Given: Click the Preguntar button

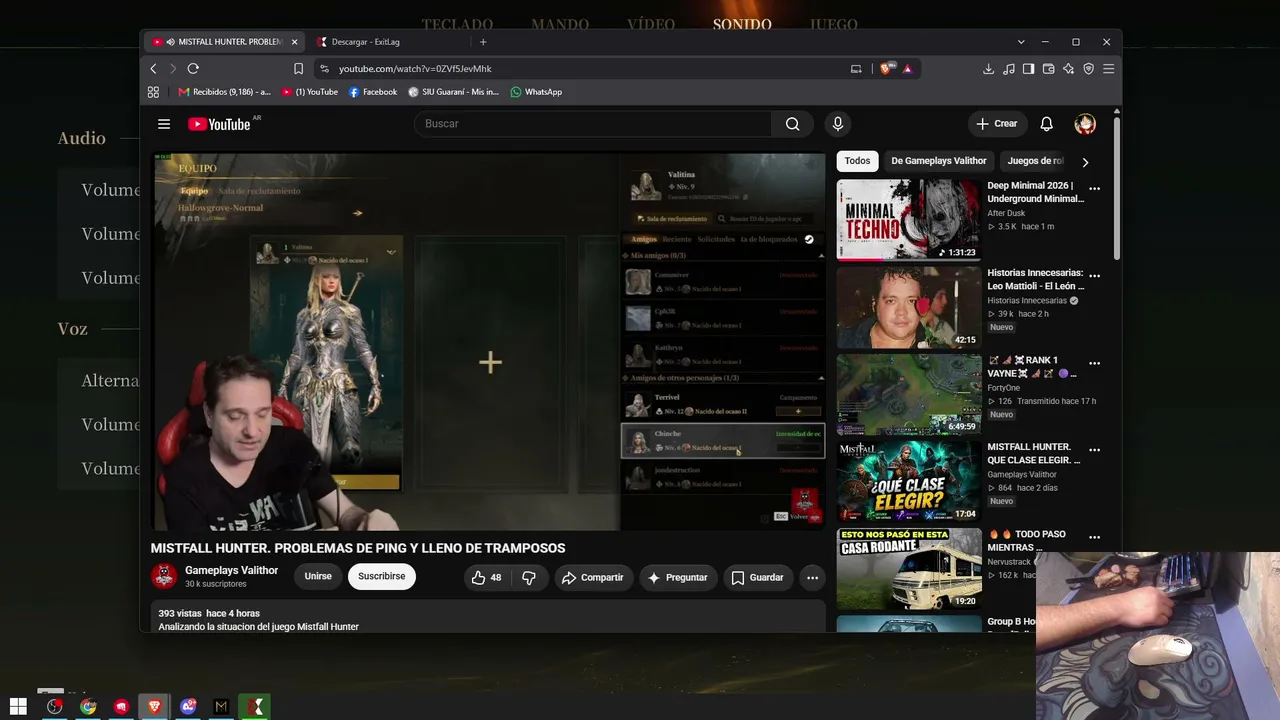Looking at the screenshot, I should click(677, 577).
